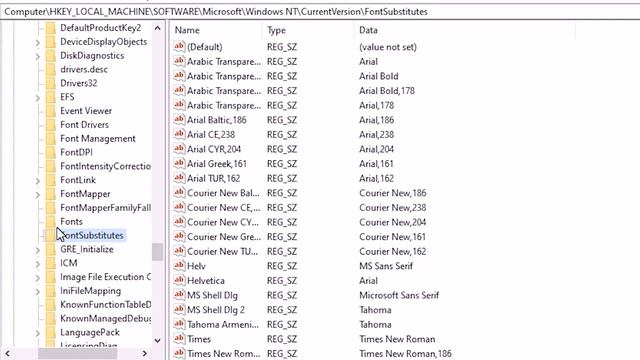640x360 pixels.
Task: Expand the GRE_Initialize key
Action: pyautogui.click(x=38, y=250)
